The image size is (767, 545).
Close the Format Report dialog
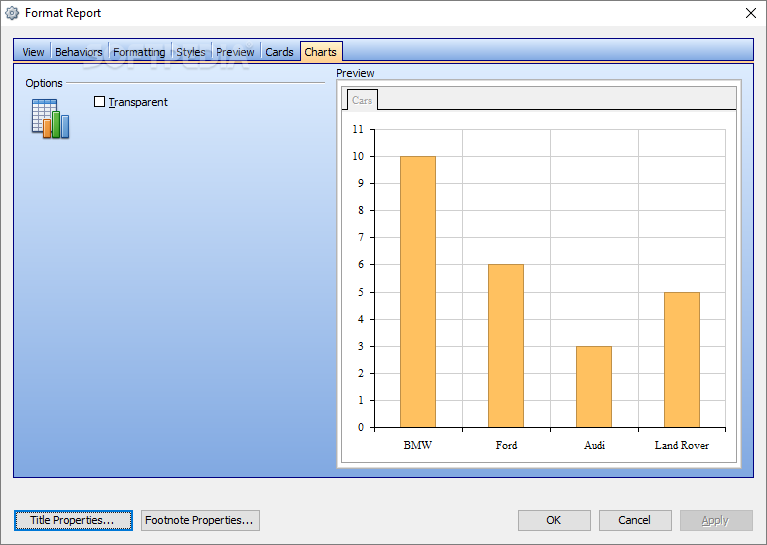tap(751, 13)
